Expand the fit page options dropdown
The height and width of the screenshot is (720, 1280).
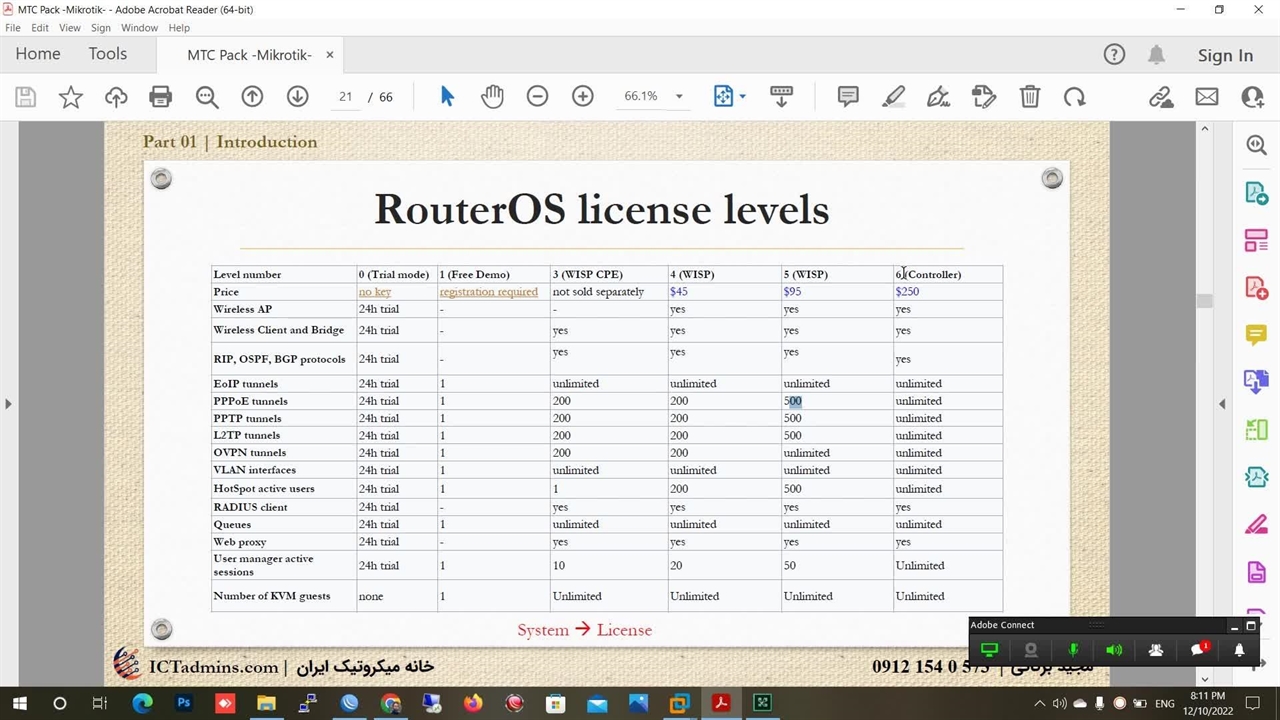[x=742, y=97]
